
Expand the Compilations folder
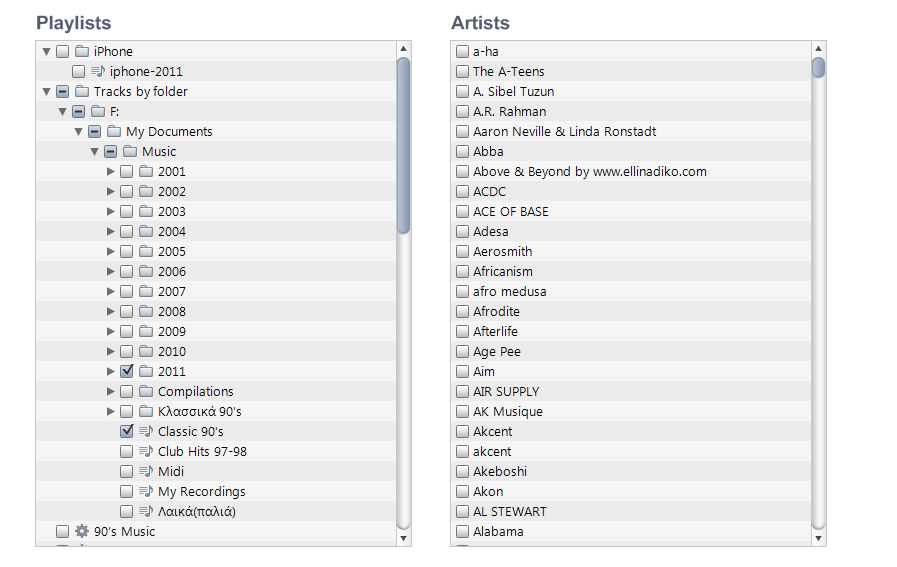pyautogui.click(x=110, y=392)
